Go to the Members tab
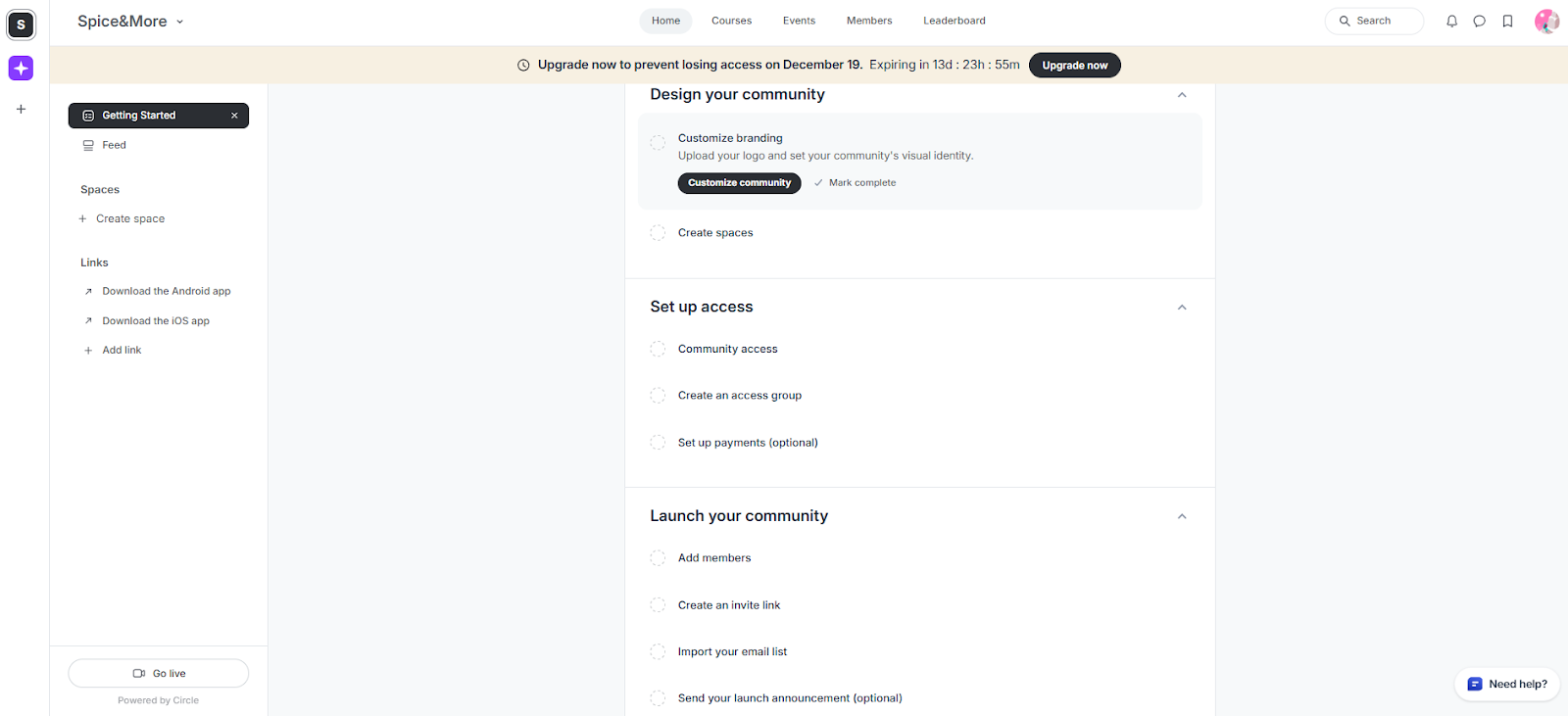The image size is (1568, 716). pyautogui.click(x=869, y=21)
